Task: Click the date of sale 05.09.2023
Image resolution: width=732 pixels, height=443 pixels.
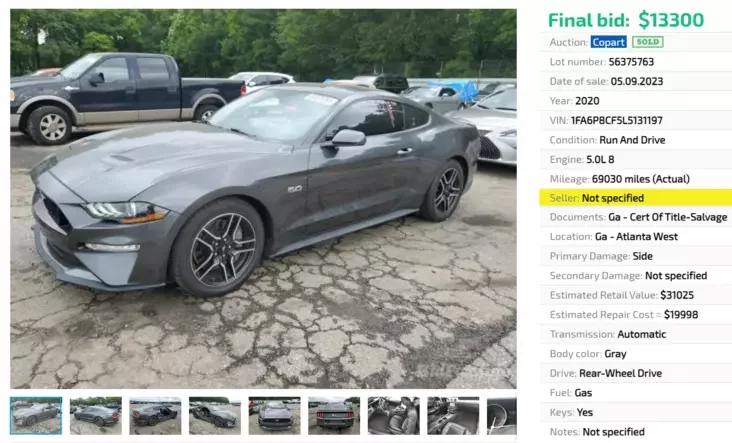Action: [x=637, y=81]
